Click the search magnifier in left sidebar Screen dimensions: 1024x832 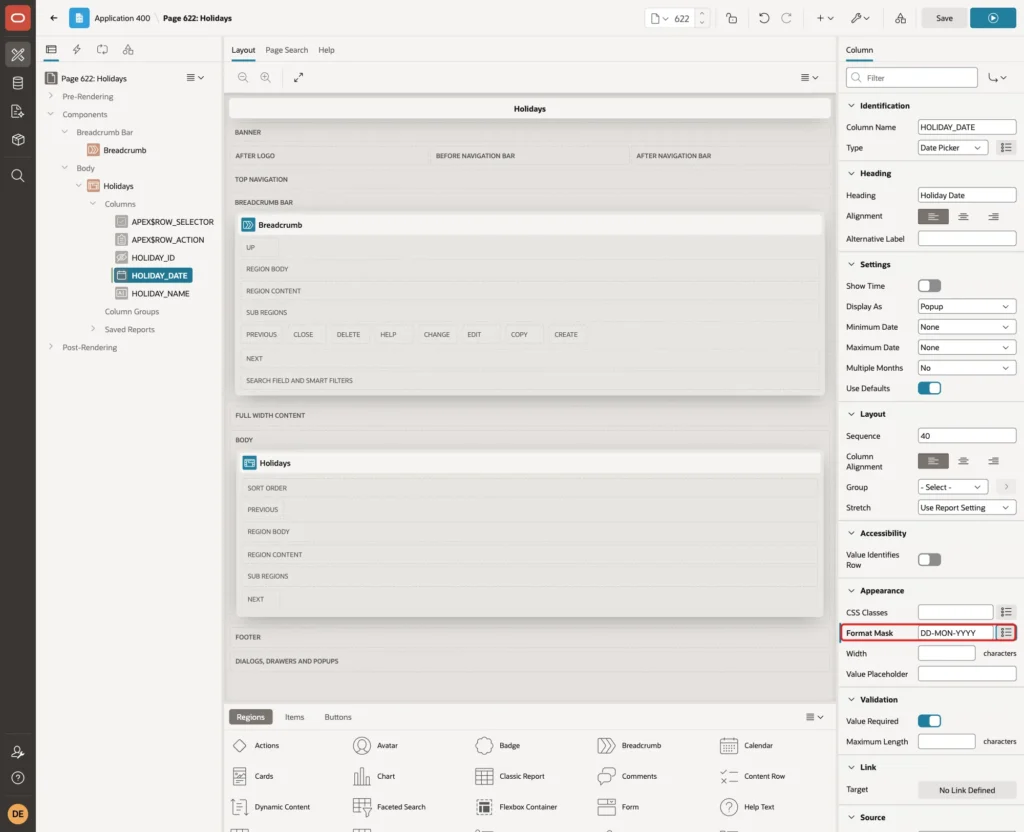[x=18, y=176]
